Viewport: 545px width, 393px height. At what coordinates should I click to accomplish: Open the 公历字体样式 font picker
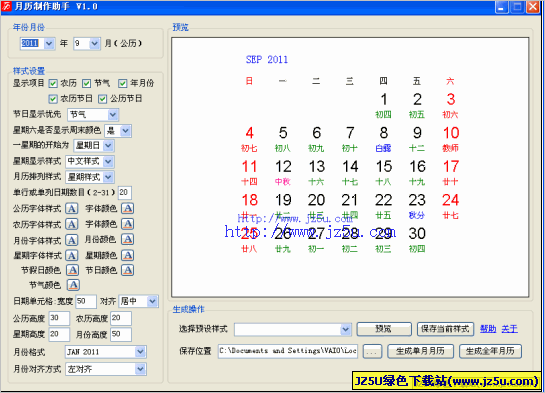tap(72, 208)
